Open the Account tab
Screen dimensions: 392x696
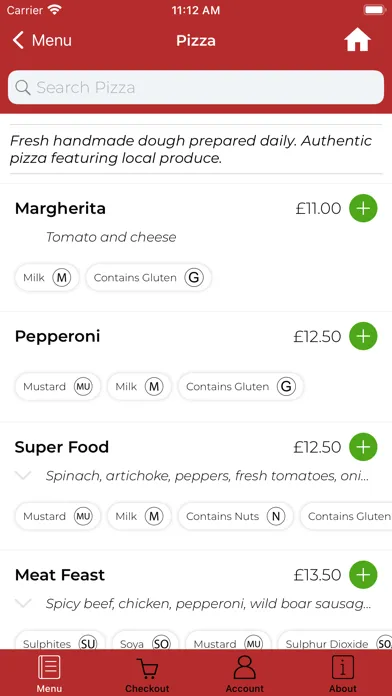coord(245,675)
